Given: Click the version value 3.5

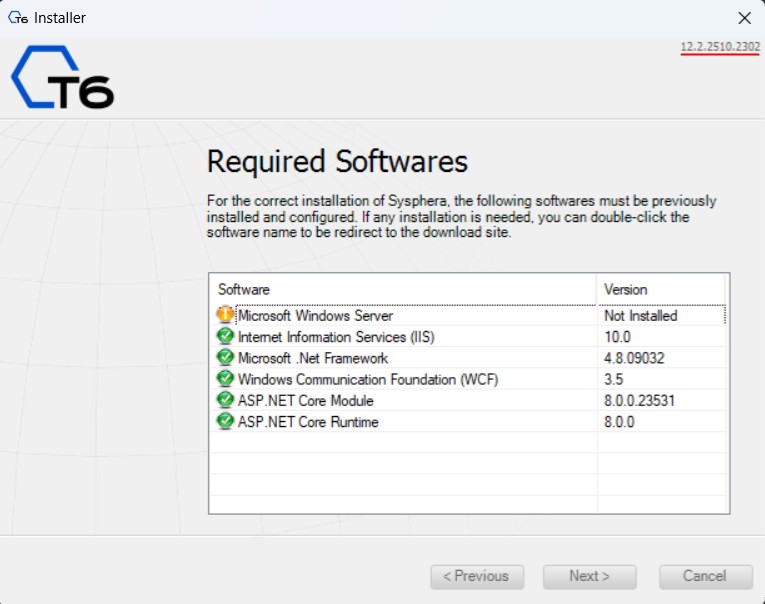Looking at the screenshot, I should click(x=613, y=380).
